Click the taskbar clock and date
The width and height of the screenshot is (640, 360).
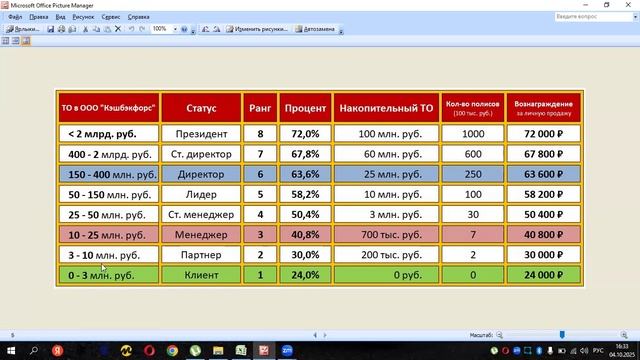point(622,351)
